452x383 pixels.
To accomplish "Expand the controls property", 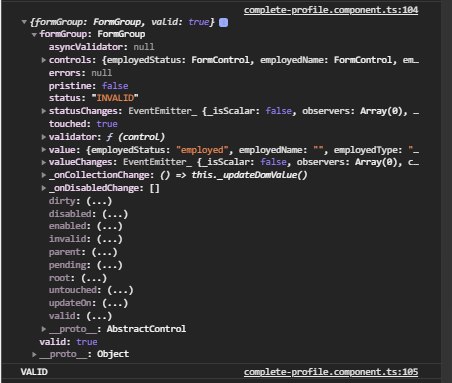I will 44,60.
